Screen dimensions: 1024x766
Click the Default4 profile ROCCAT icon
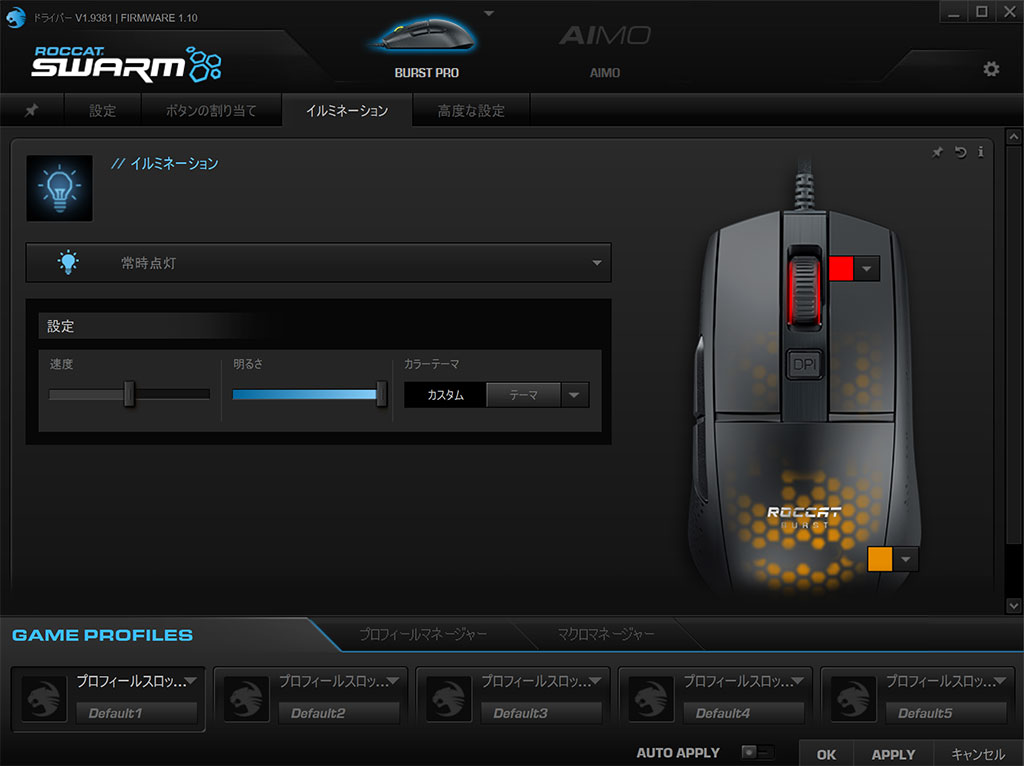[x=651, y=699]
